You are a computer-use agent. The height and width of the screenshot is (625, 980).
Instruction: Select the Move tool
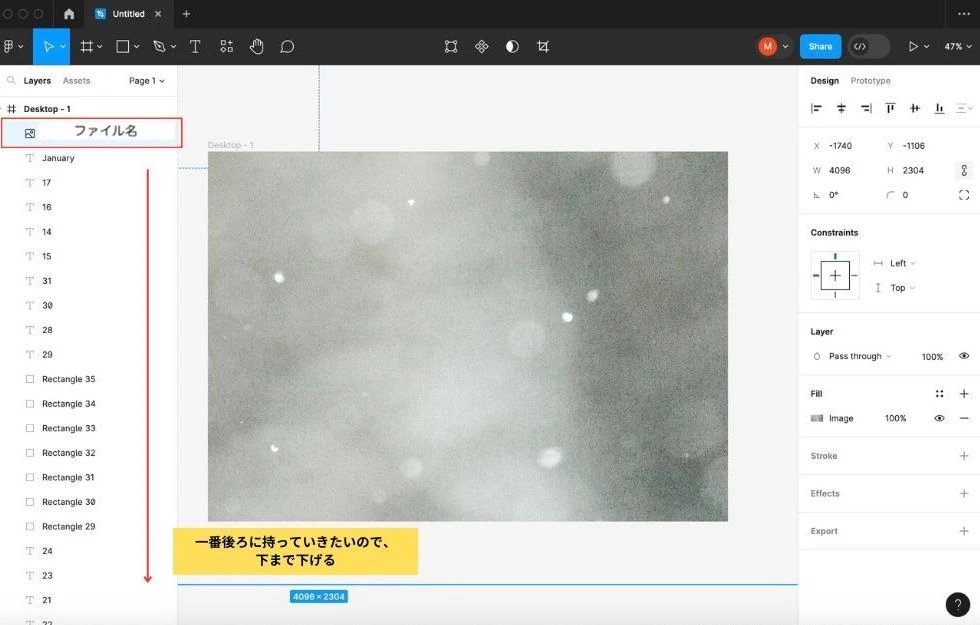pyautogui.click(x=48, y=46)
